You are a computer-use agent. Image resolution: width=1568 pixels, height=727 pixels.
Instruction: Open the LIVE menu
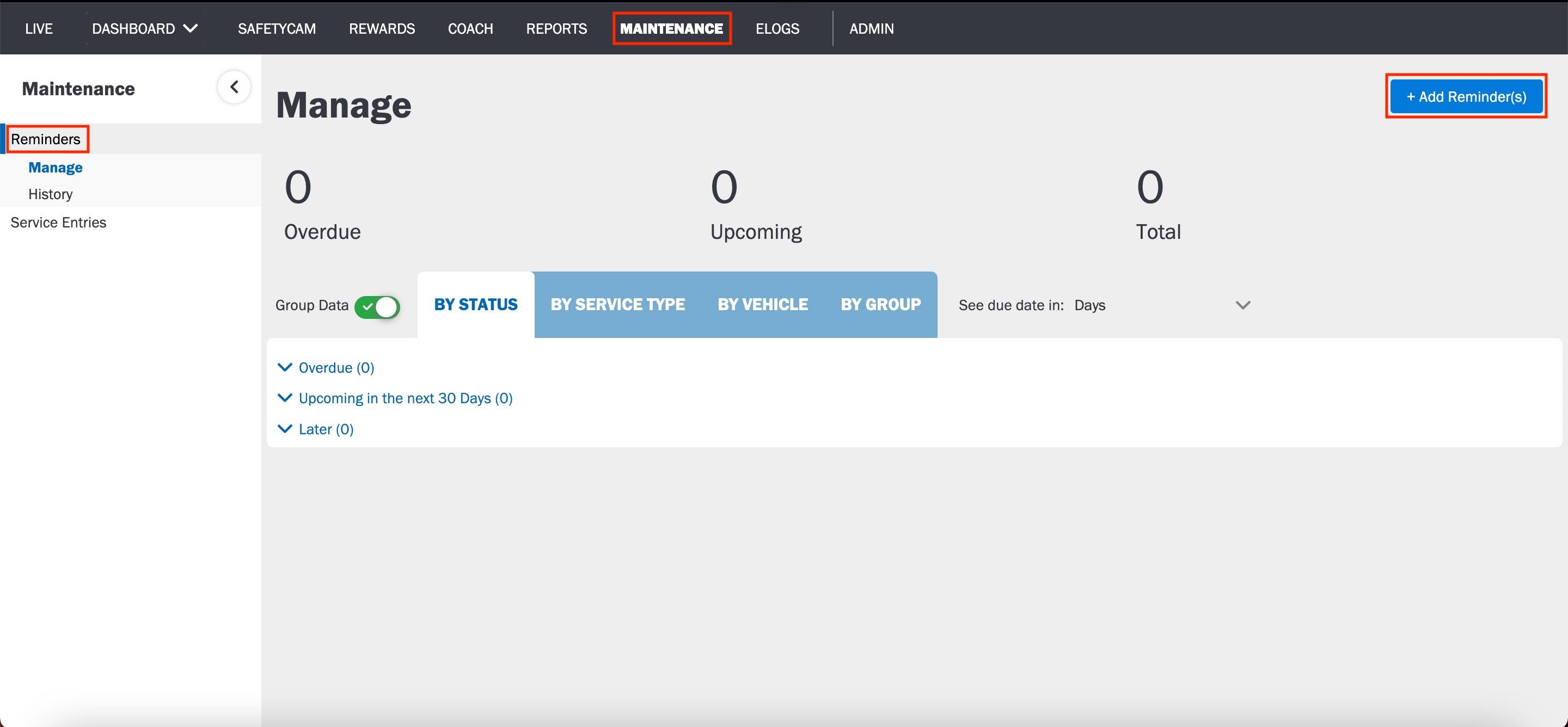[x=39, y=29]
